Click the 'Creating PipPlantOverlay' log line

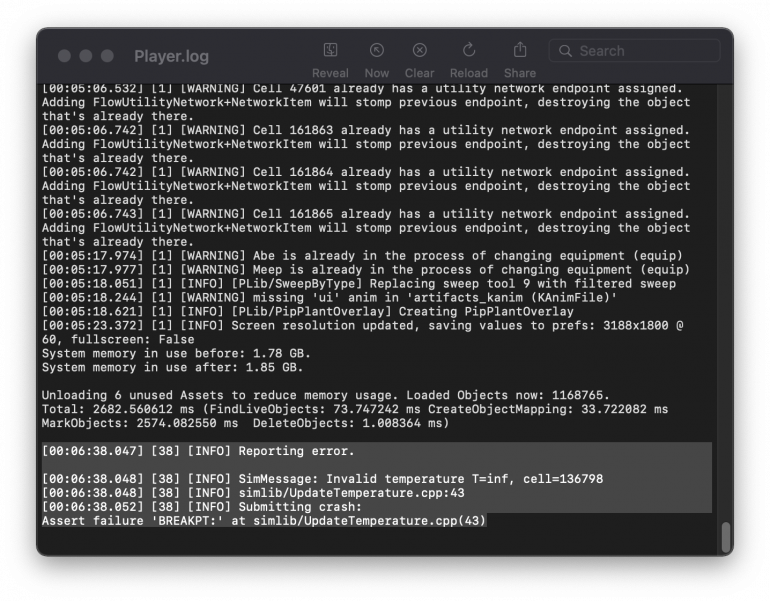pos(307,311)
